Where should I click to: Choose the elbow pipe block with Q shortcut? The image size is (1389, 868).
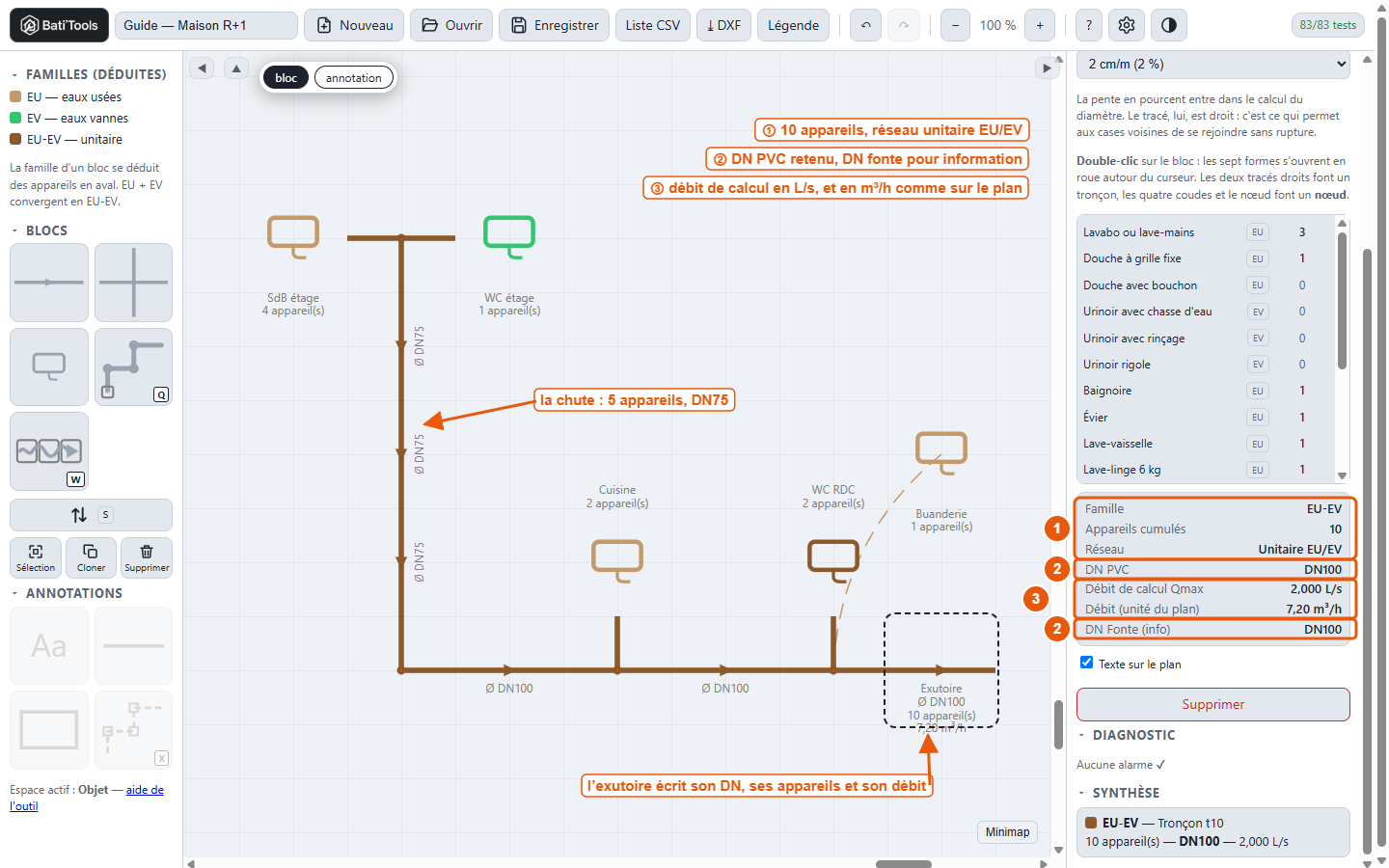pyautogui.click(x=134, y=366)
